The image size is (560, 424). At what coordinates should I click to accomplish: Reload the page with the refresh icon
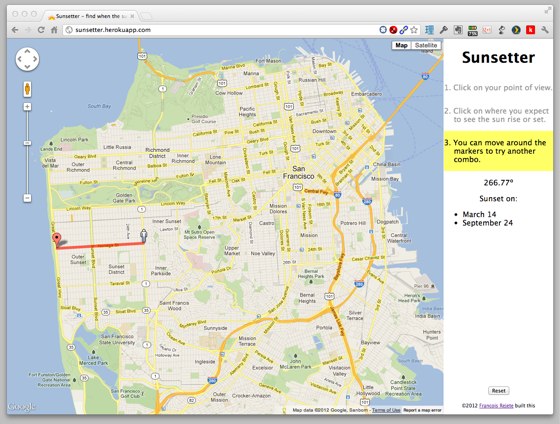41,30
